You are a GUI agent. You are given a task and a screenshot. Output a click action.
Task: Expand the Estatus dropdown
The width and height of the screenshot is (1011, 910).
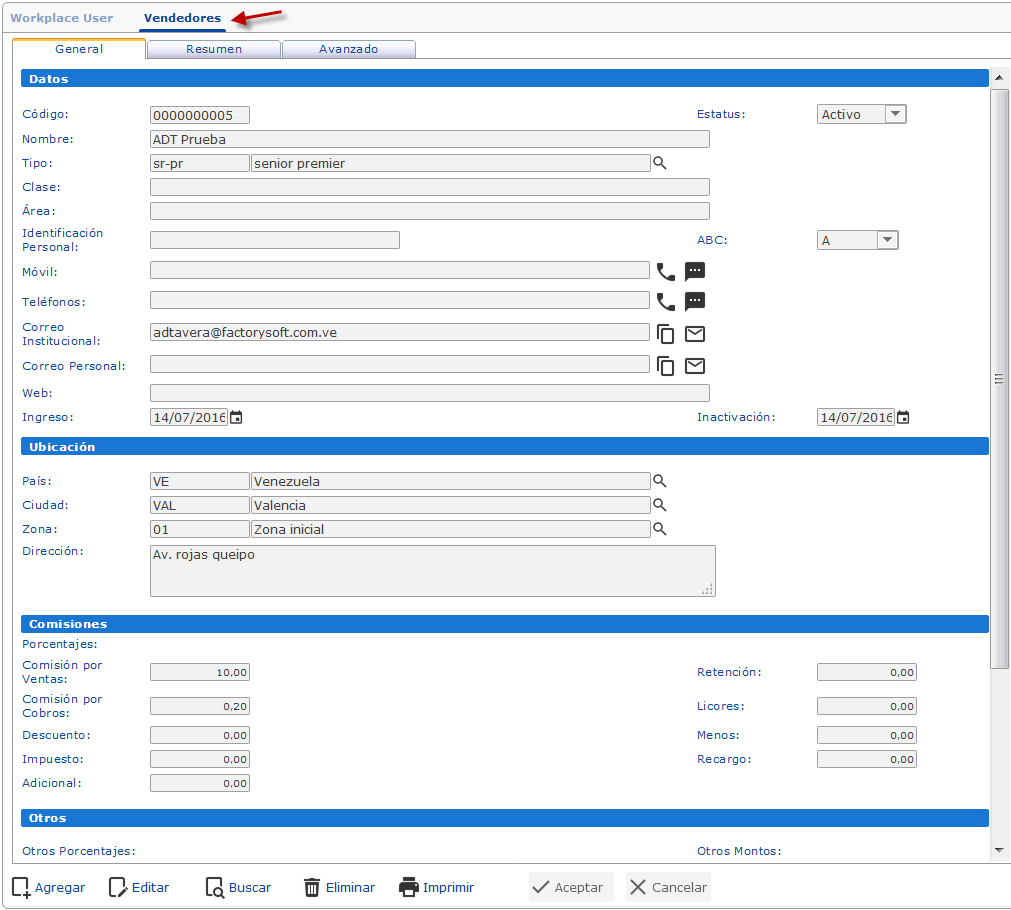tap(896, 114)
